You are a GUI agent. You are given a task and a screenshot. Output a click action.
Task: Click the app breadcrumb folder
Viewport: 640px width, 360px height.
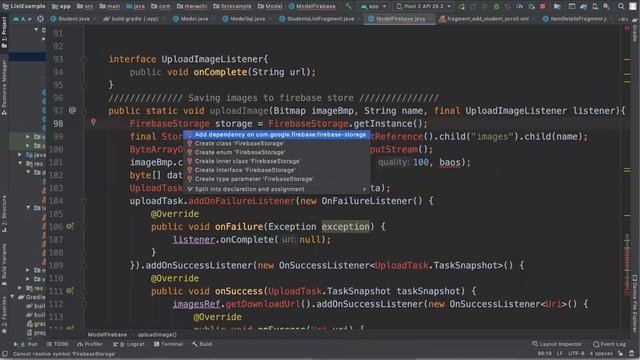click(x=62, y=6)
